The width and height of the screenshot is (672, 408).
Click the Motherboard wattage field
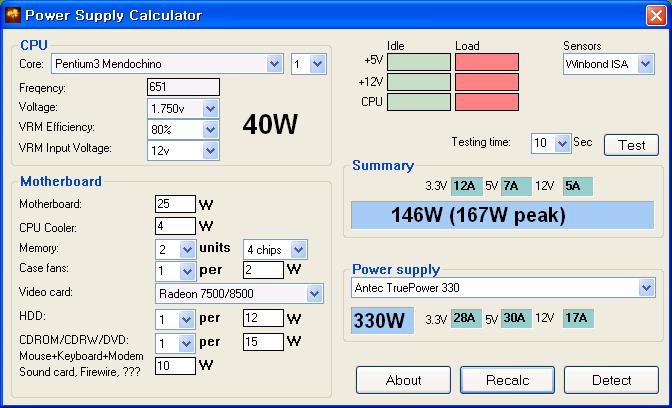tap(175, 204)
